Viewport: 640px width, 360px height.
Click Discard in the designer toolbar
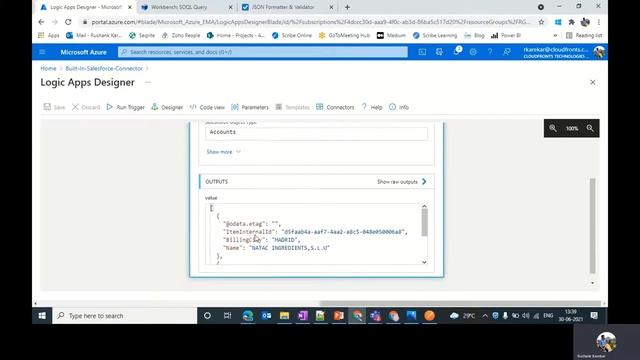(x=86, y=107)
